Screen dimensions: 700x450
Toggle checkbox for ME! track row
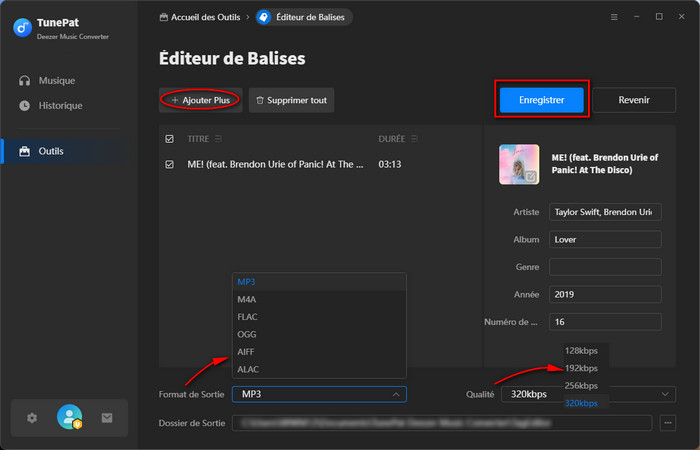[x=169, y=164]
